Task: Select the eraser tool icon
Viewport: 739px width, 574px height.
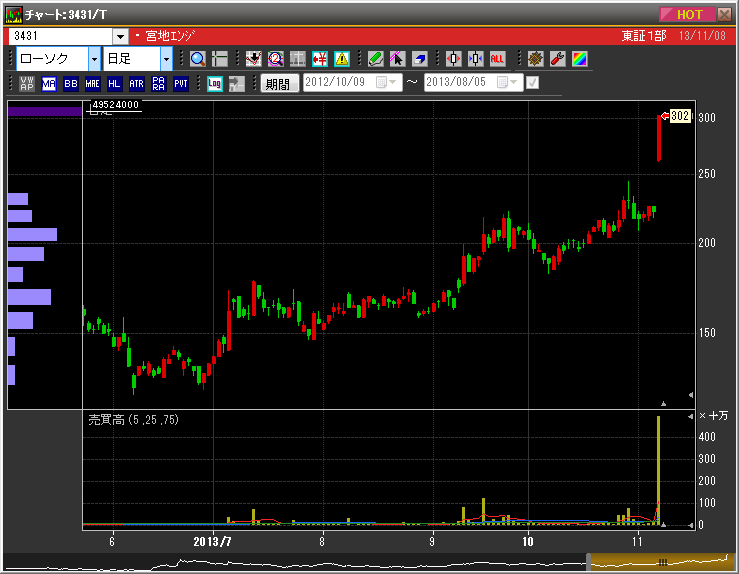Action: [419, 59]
